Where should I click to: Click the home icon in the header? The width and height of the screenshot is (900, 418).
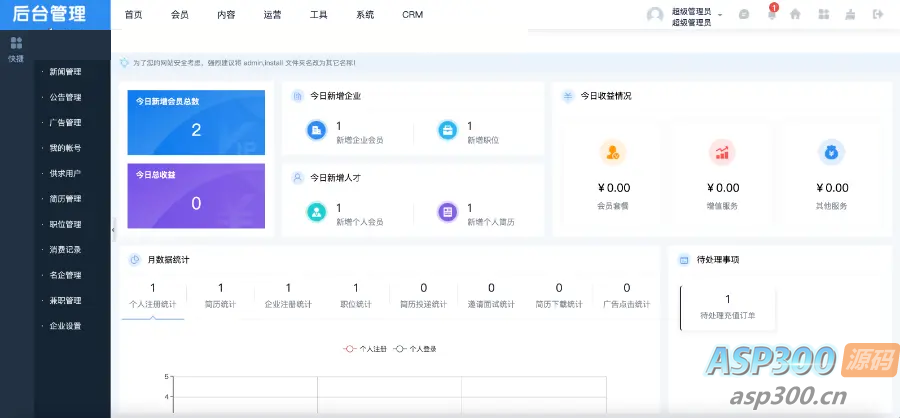coord(796,15)
